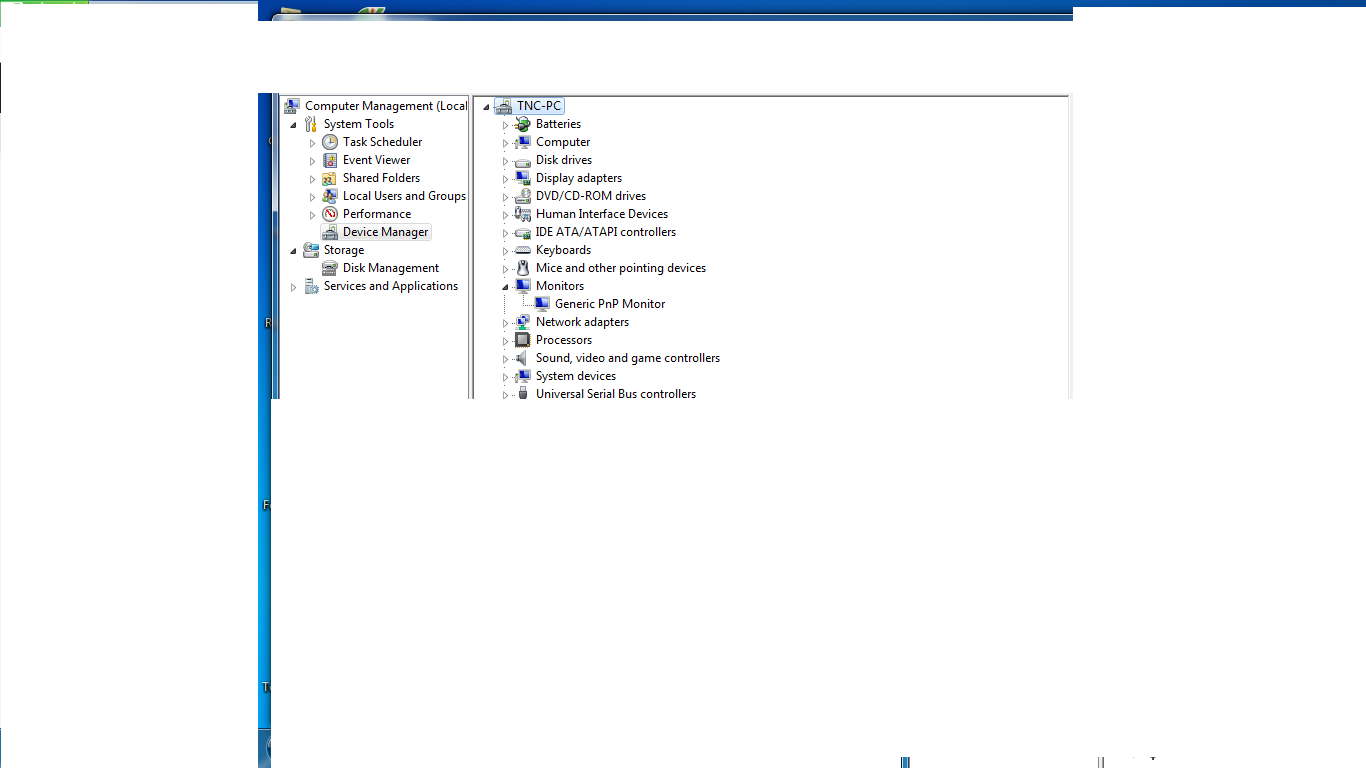Click the Generic PnP Monitor icon
Screen dimensions: 1366x768
point(542,304)
